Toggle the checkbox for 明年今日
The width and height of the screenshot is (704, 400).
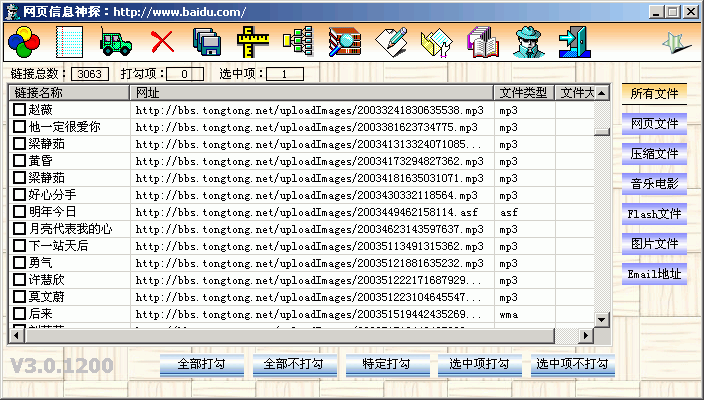(x=19, y=211)
